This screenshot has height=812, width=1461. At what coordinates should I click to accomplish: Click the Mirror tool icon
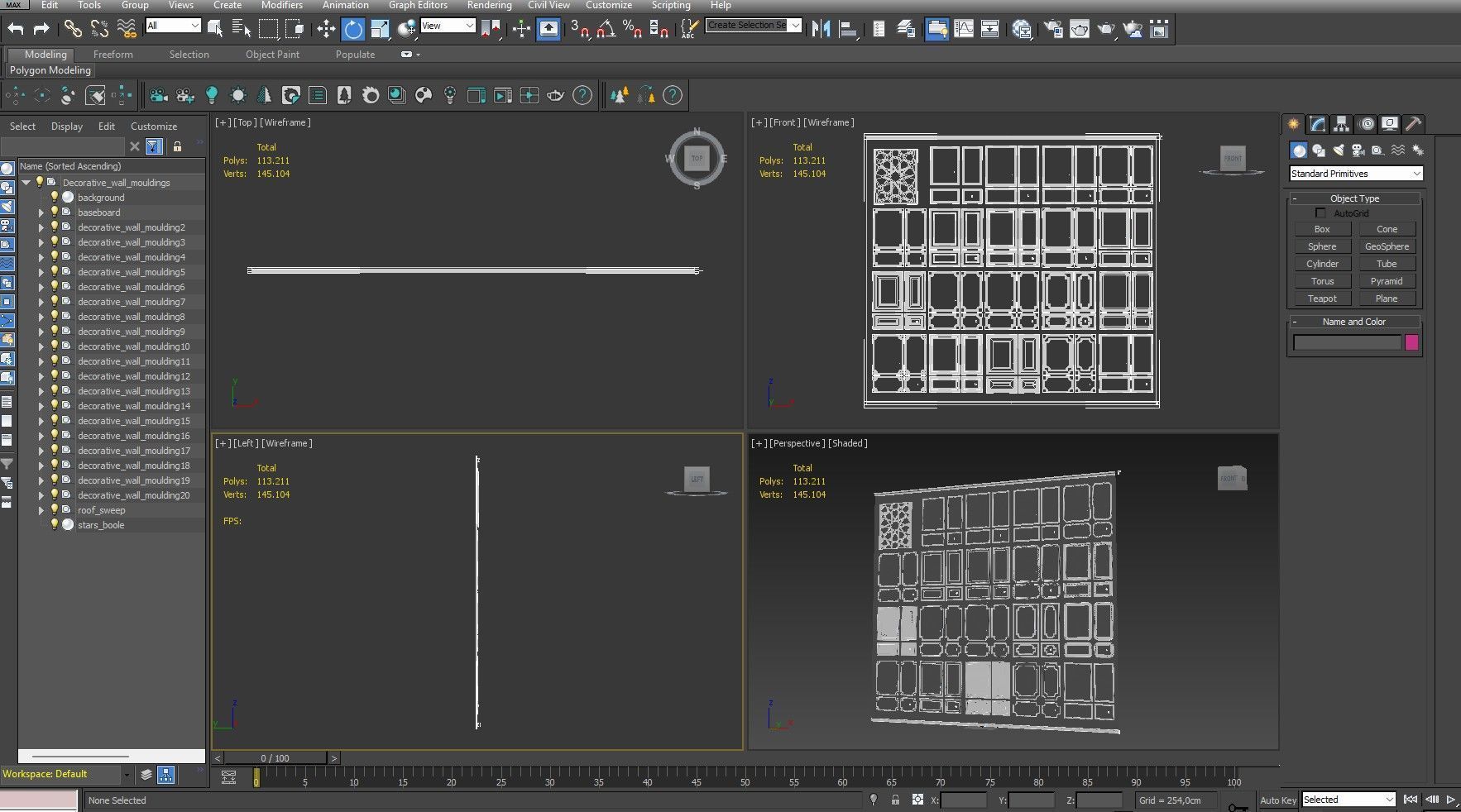[820, 29]
